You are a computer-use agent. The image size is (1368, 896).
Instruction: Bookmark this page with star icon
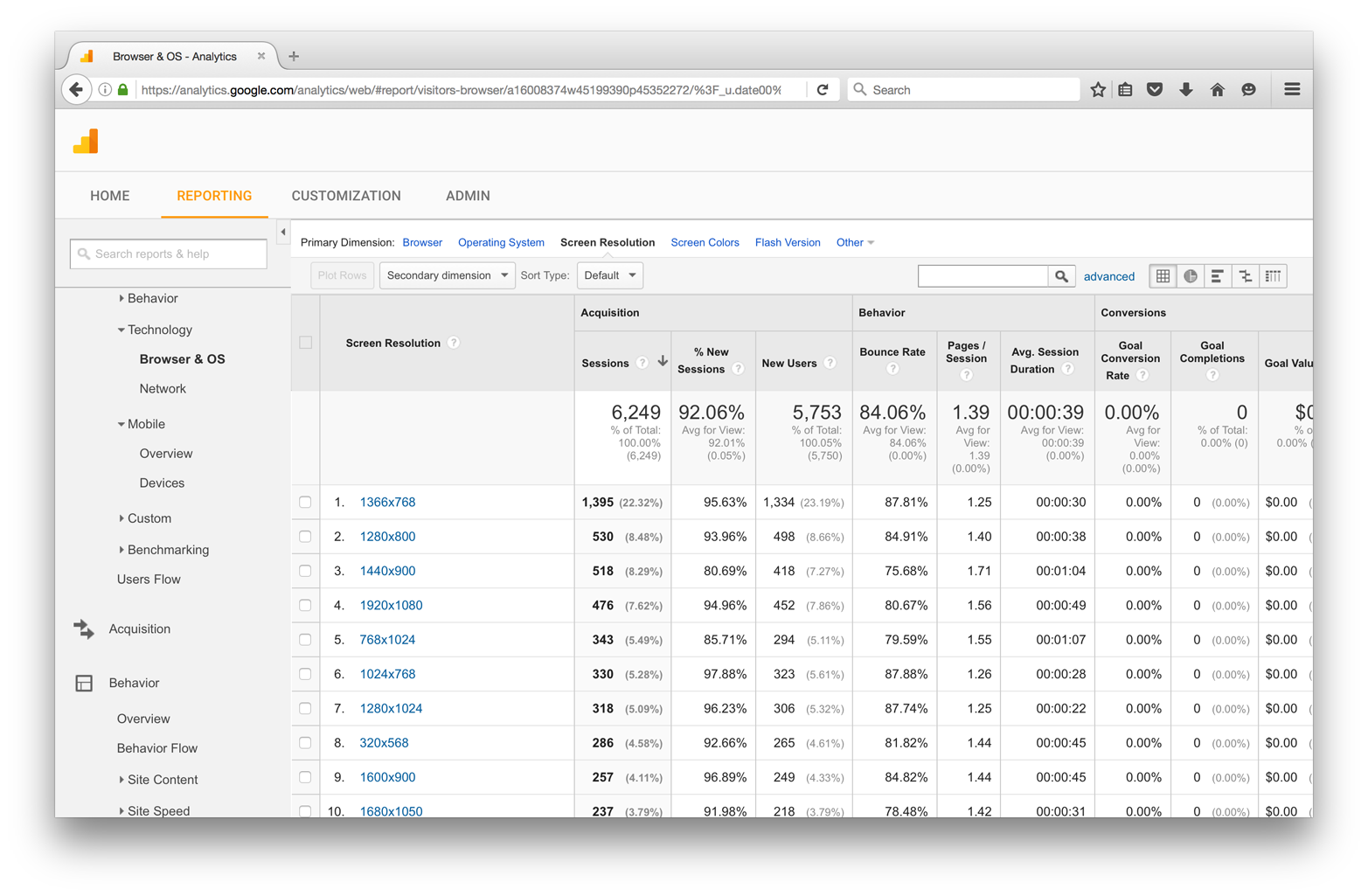[1098, 89]
